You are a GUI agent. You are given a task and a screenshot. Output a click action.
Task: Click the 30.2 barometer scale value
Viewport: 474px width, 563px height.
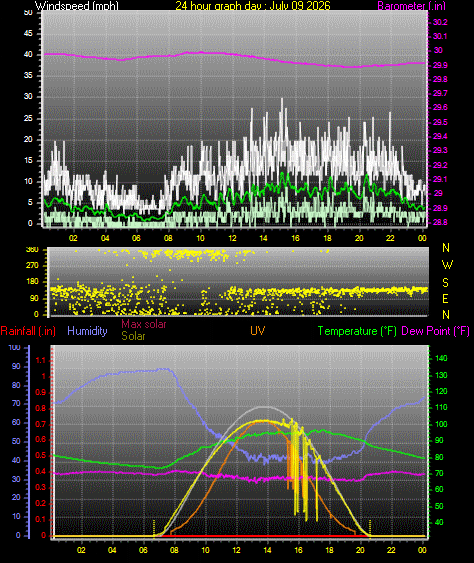point(440,22)
